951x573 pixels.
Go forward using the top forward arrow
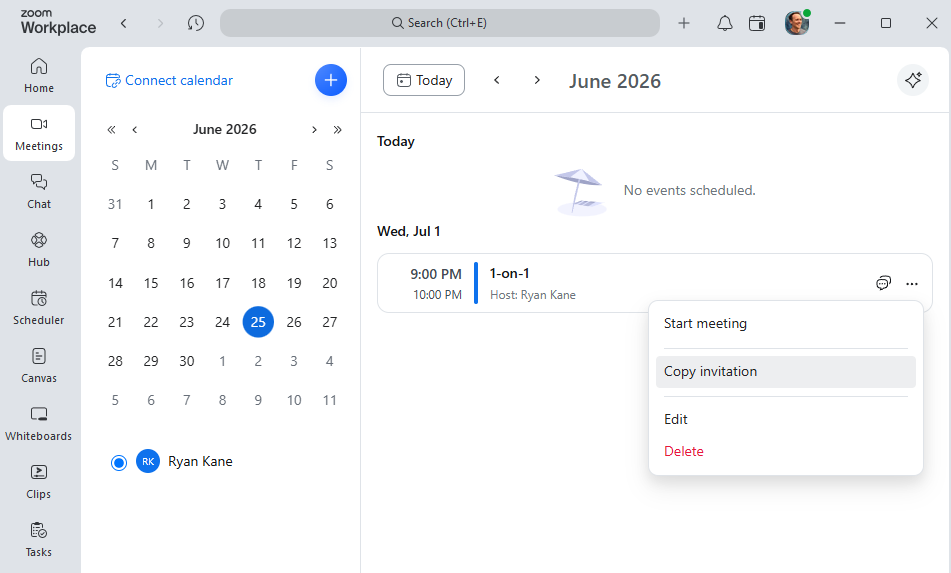tap(160, 23)
